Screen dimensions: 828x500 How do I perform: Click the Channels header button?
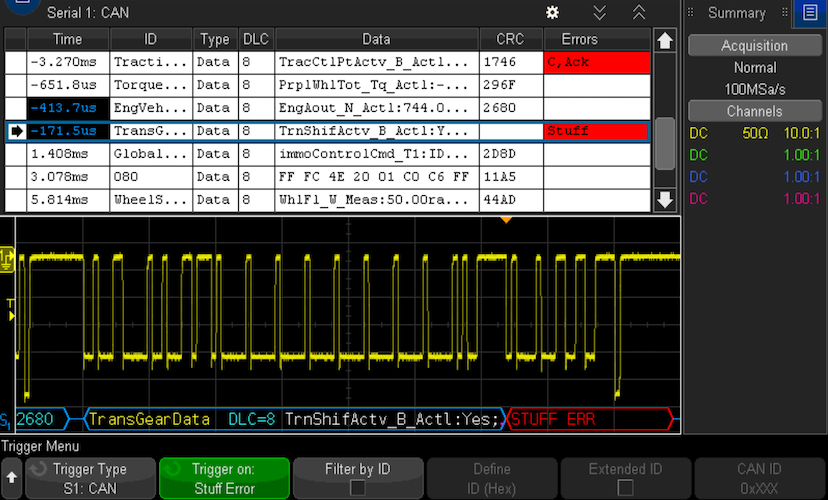tap(754, 111)
